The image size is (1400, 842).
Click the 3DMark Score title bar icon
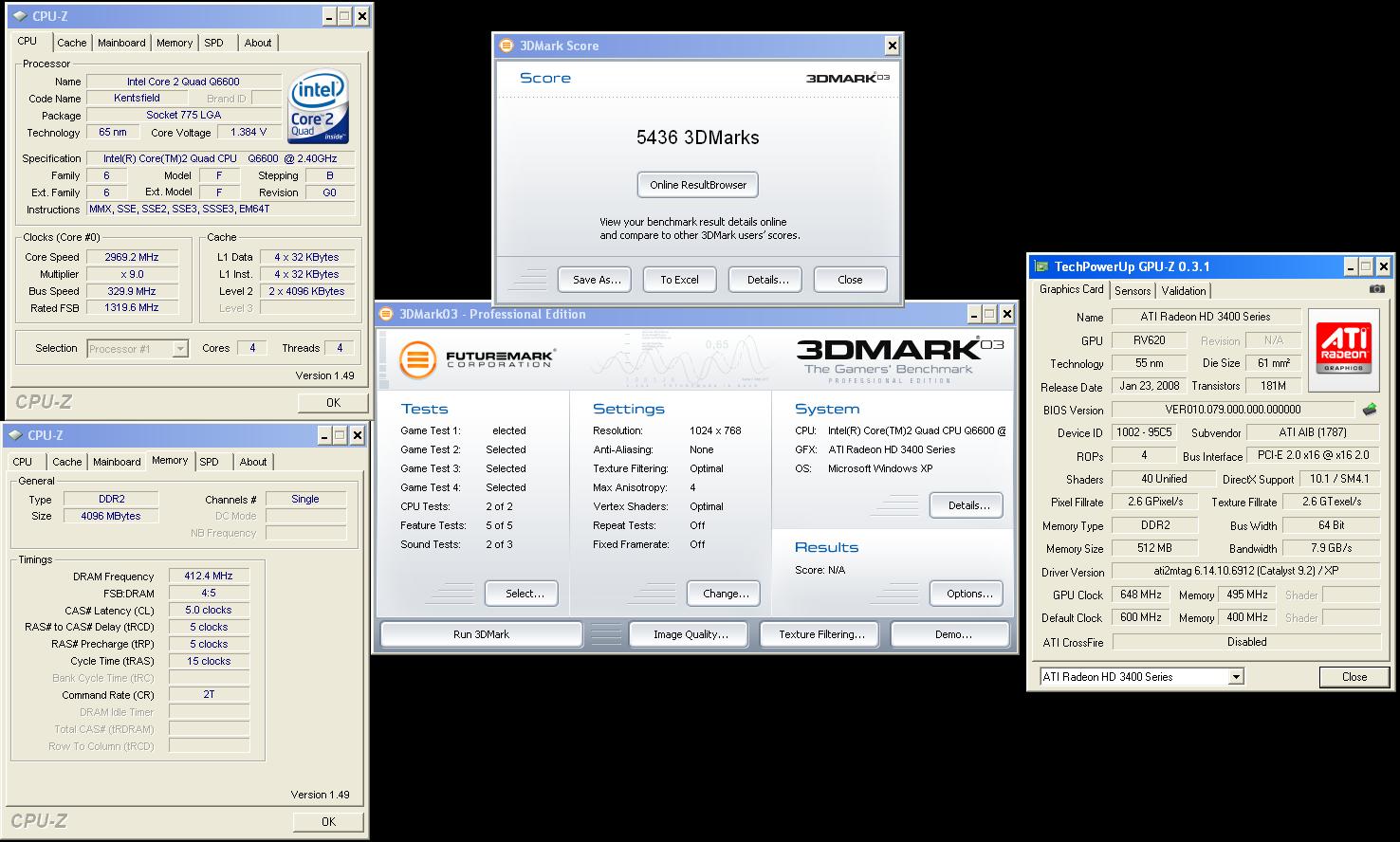[507, 46]
